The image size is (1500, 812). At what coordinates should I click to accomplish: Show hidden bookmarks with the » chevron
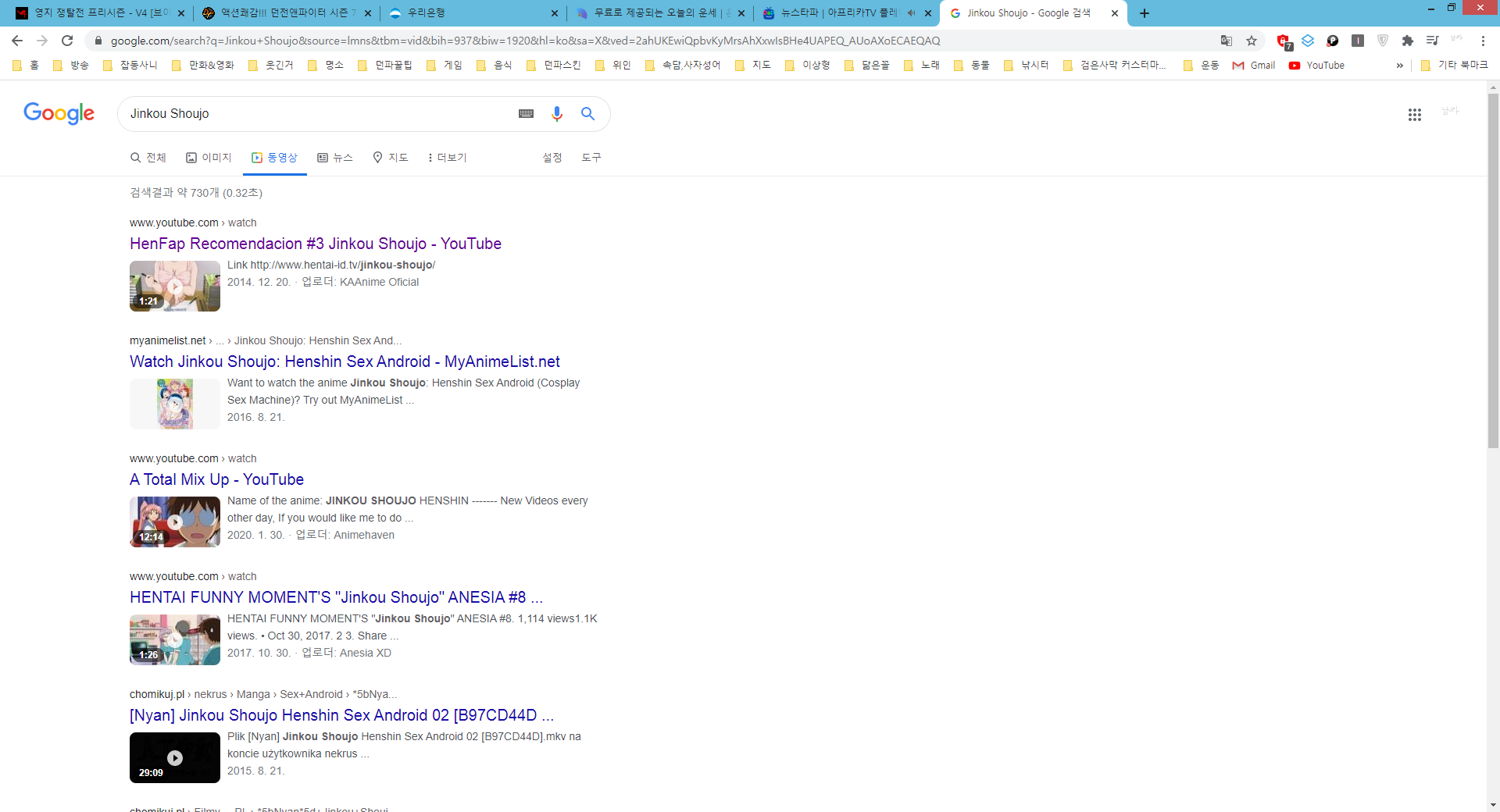pyautogui.click(x=1399, y=66)
